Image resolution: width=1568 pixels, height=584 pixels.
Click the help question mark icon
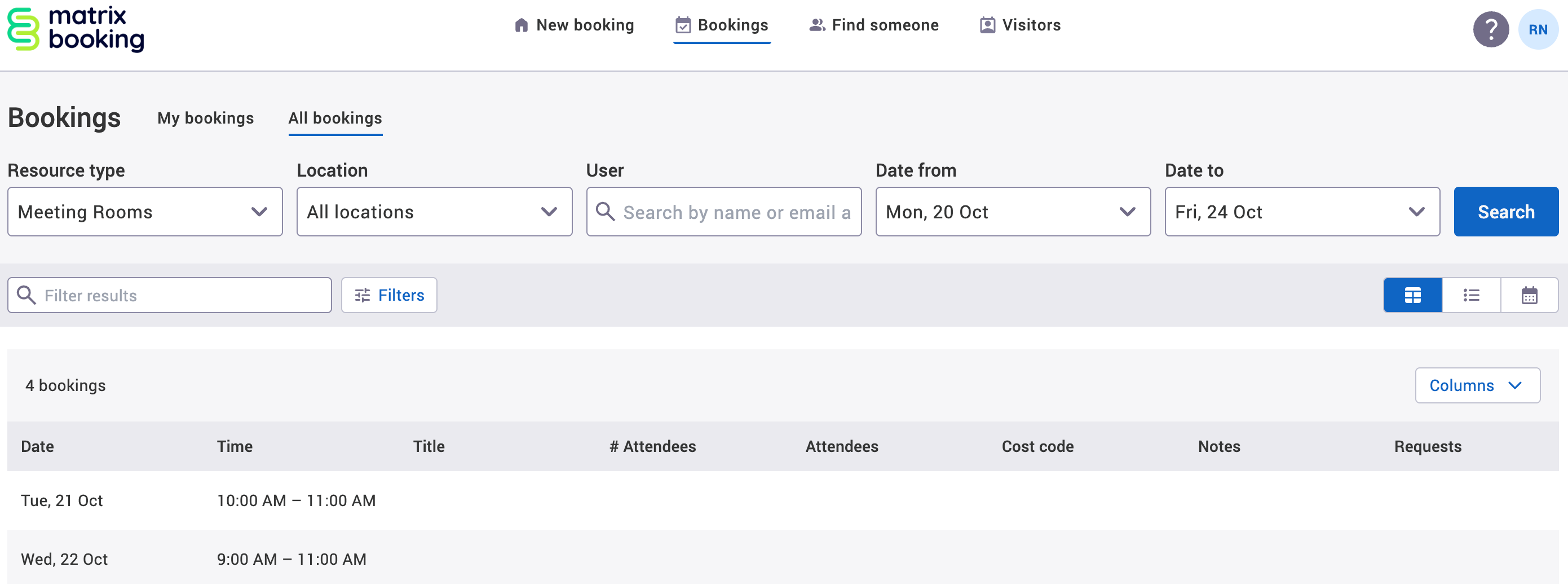[1491, 29]
